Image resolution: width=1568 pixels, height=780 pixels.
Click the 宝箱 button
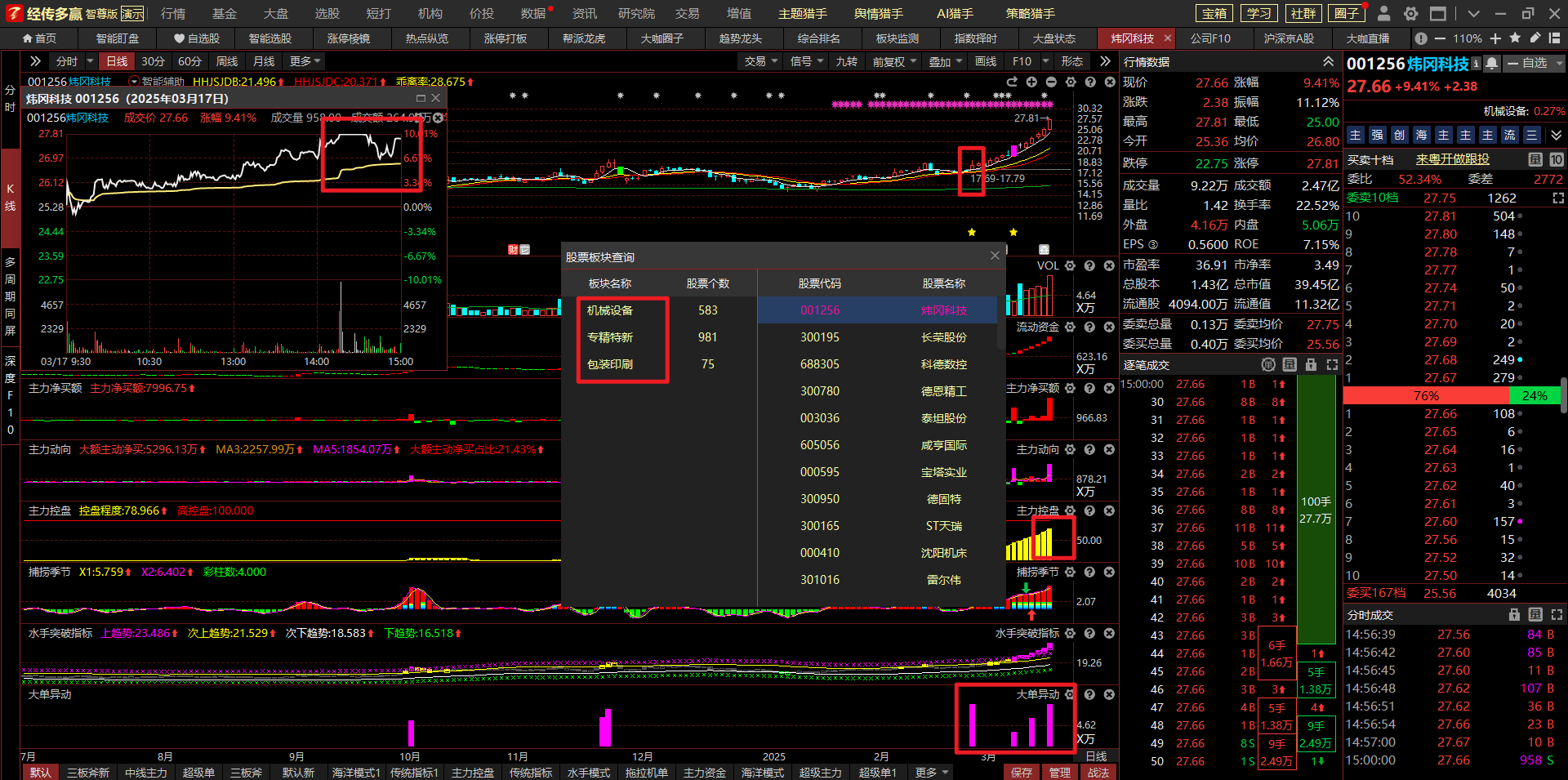tap(1214, 13)
